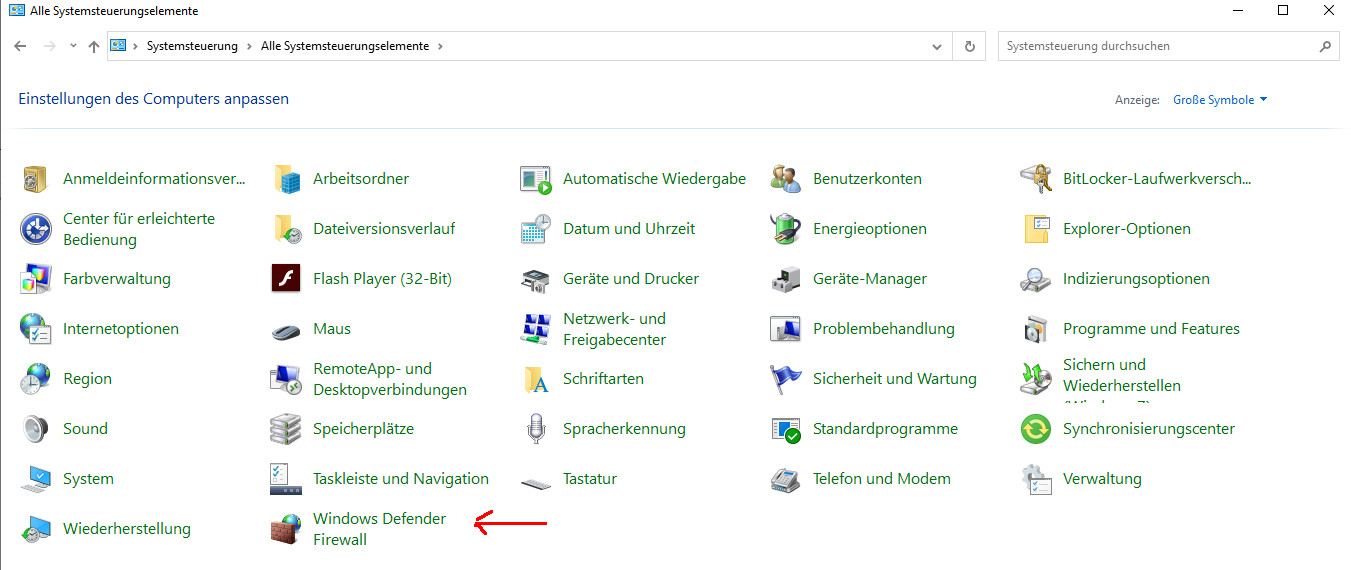This screenshot has width=1351, height=570.
Task: Click the Farbverwaltung monitor icon
Action: tap(36, 279)
